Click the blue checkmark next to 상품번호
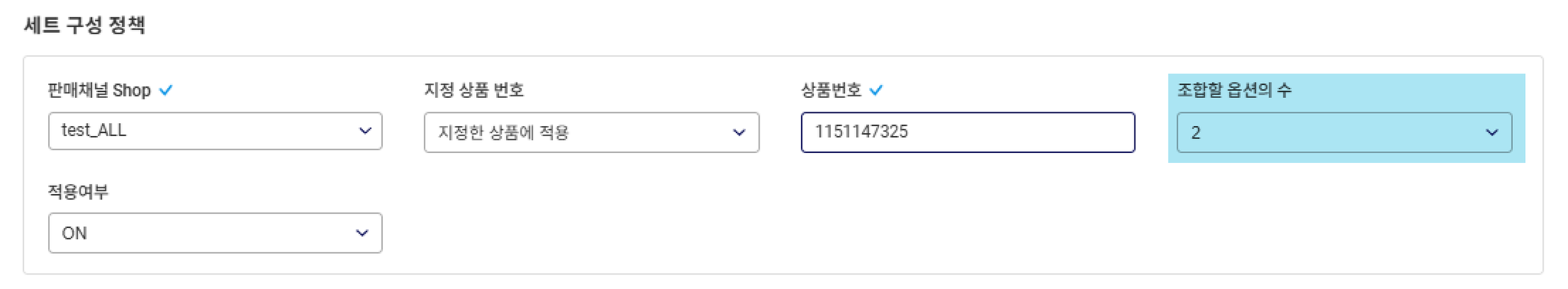The width and height of the screenshot is (1568, 289). (x=876, y=90)
